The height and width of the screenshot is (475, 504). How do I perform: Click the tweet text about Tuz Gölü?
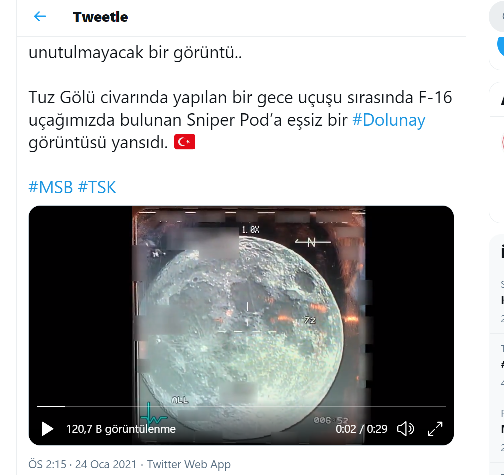240,120
